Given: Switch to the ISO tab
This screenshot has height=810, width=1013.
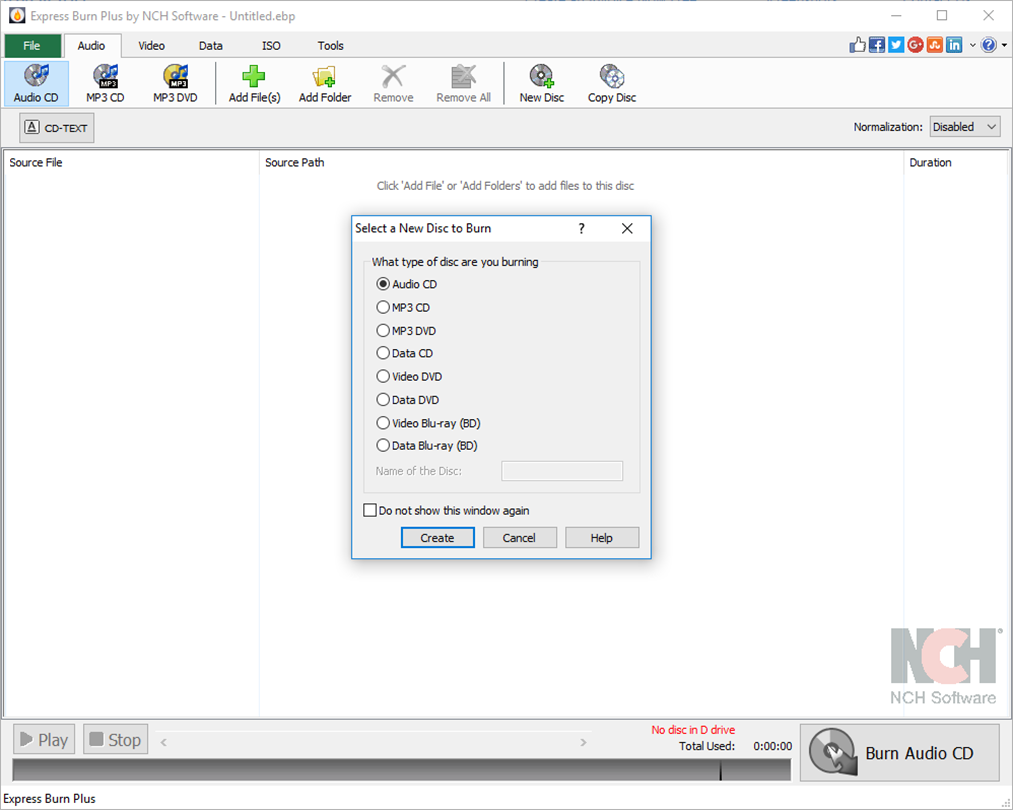Looking at the screenshot, I should [271, 46].
